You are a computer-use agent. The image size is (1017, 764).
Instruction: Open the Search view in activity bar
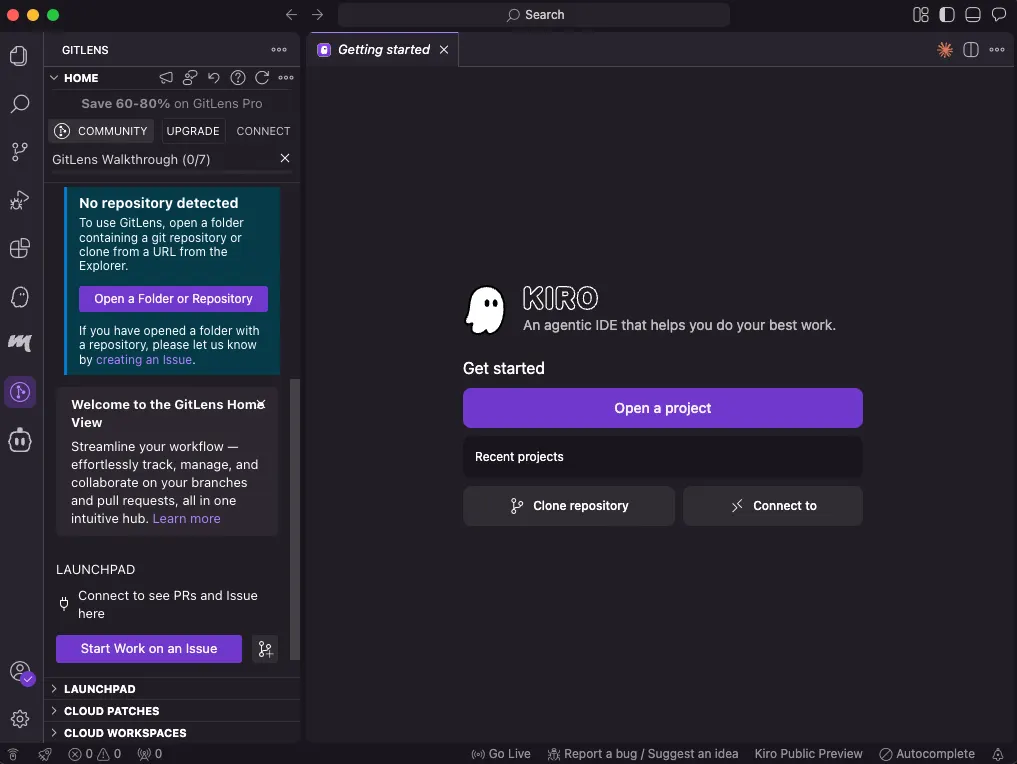click(x=19, y=104)
